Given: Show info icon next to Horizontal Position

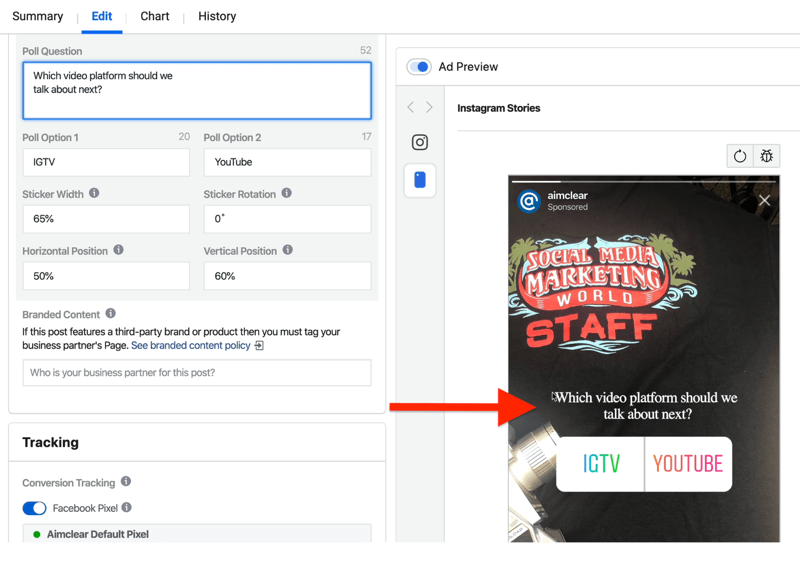Looking at the screenshot, I should click(118, 250).
